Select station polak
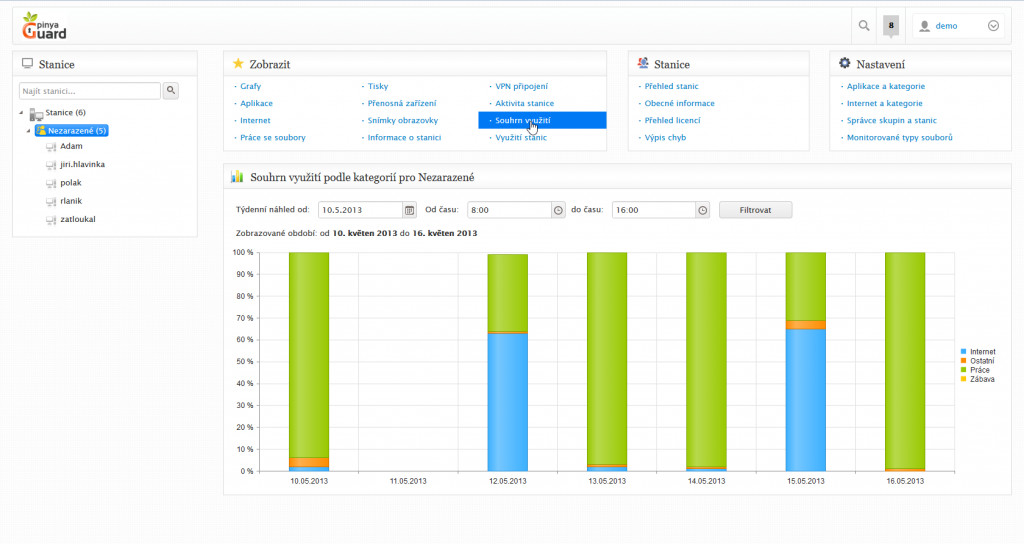 pos(71,183)
